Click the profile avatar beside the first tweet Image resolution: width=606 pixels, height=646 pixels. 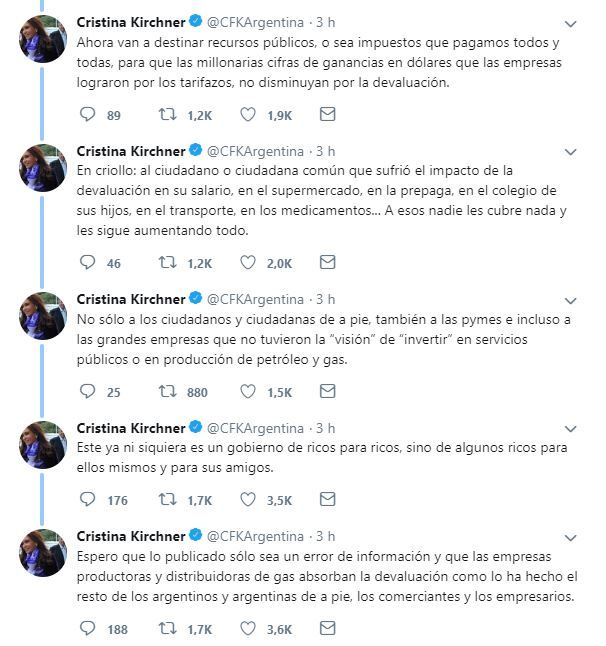(x=43, y=39)
